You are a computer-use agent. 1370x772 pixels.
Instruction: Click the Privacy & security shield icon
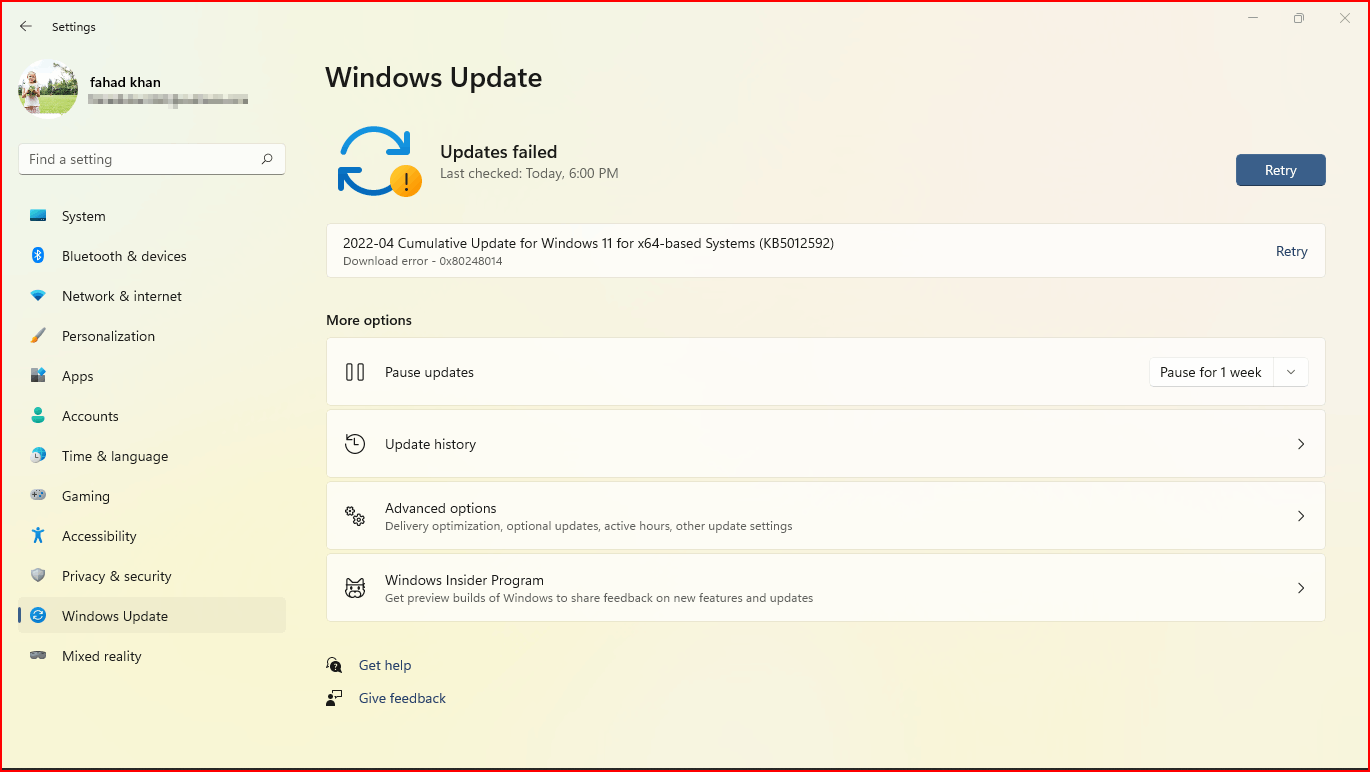click(x=40, y=576)
